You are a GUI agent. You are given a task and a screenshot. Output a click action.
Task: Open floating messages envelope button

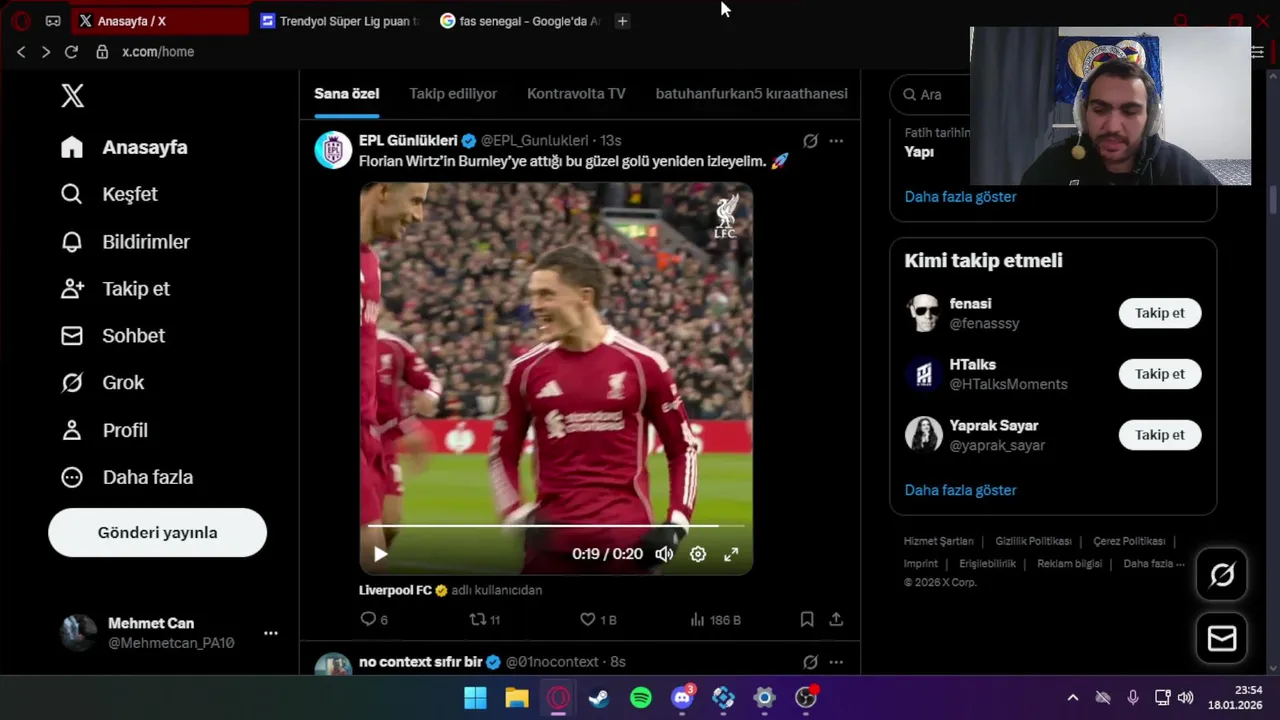pos(1222,638)
